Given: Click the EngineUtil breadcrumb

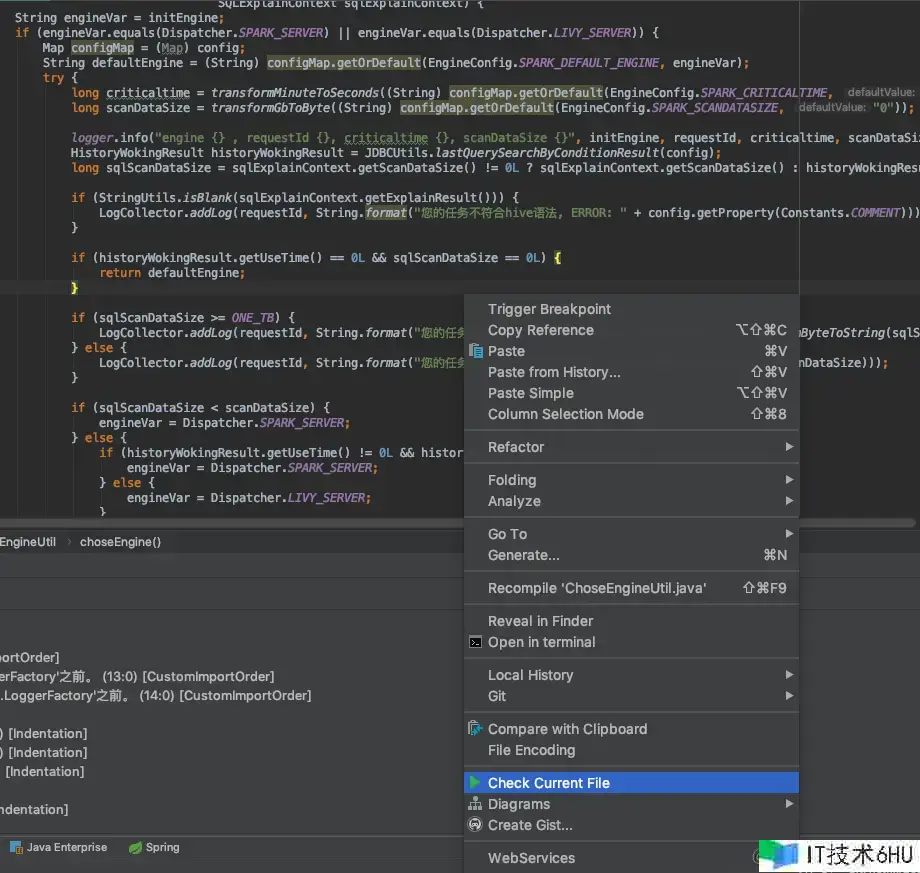Looking at the screenshot, I should pos(28,542).
